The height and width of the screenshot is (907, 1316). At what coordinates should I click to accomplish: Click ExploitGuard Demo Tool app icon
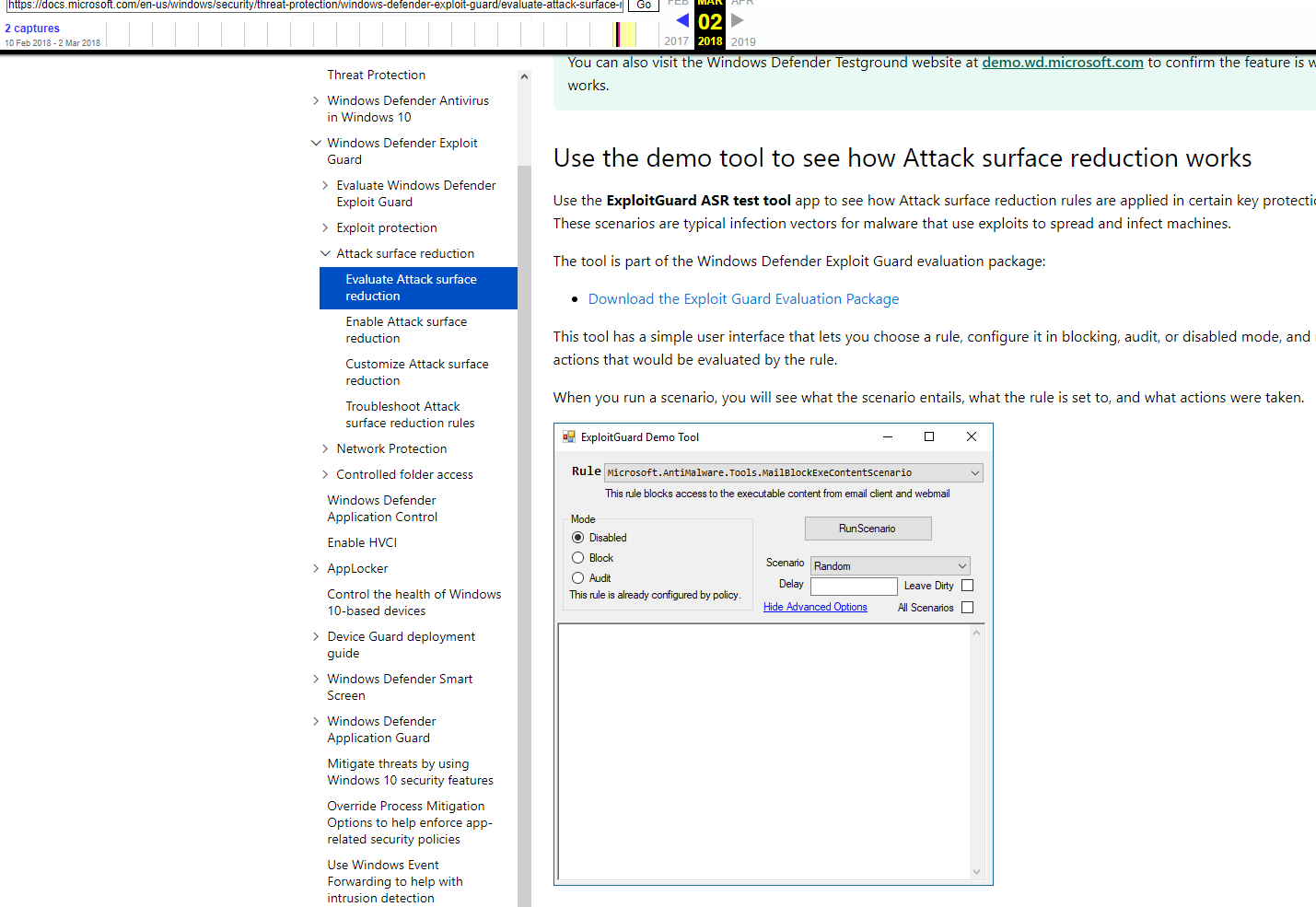pos(569,436)
